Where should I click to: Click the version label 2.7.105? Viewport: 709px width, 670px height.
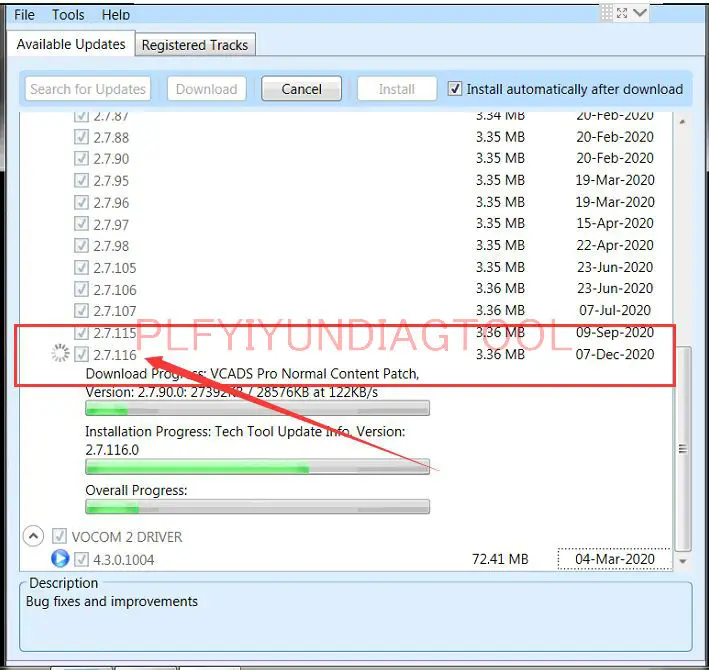[114, 268]
